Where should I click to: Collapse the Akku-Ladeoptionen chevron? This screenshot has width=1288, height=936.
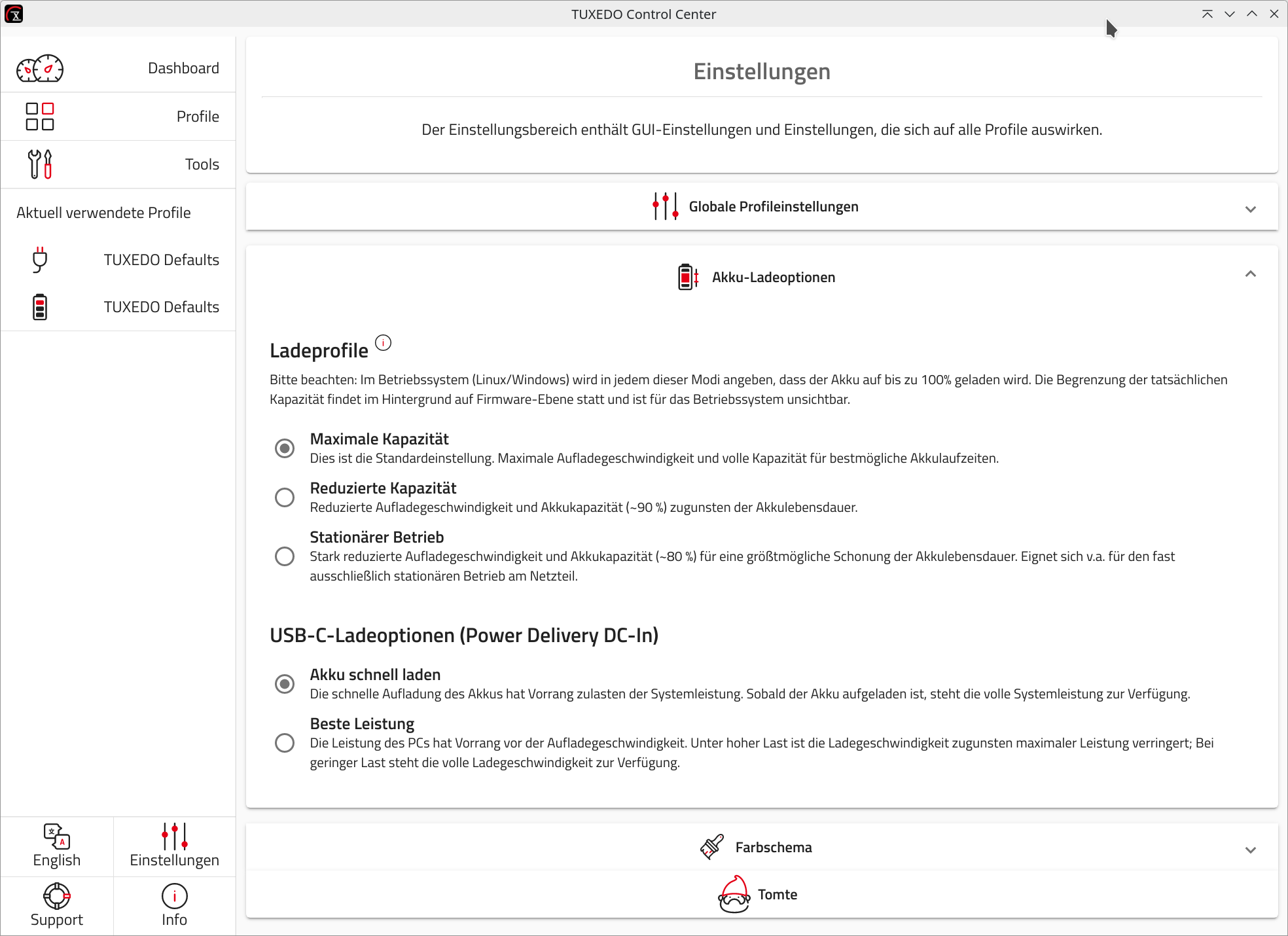(x=1251, y=274)
